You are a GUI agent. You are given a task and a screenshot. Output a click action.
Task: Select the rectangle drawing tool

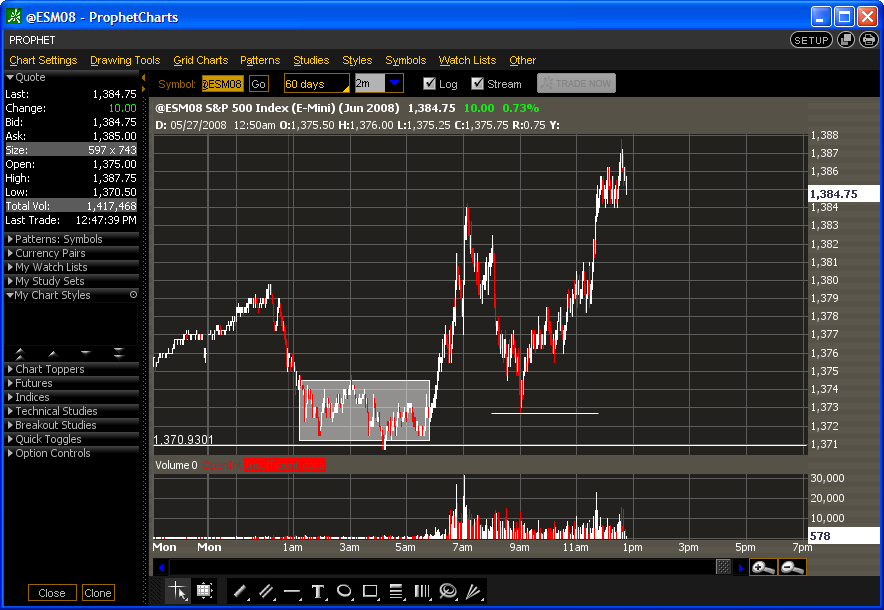click(x=370, y=591)
